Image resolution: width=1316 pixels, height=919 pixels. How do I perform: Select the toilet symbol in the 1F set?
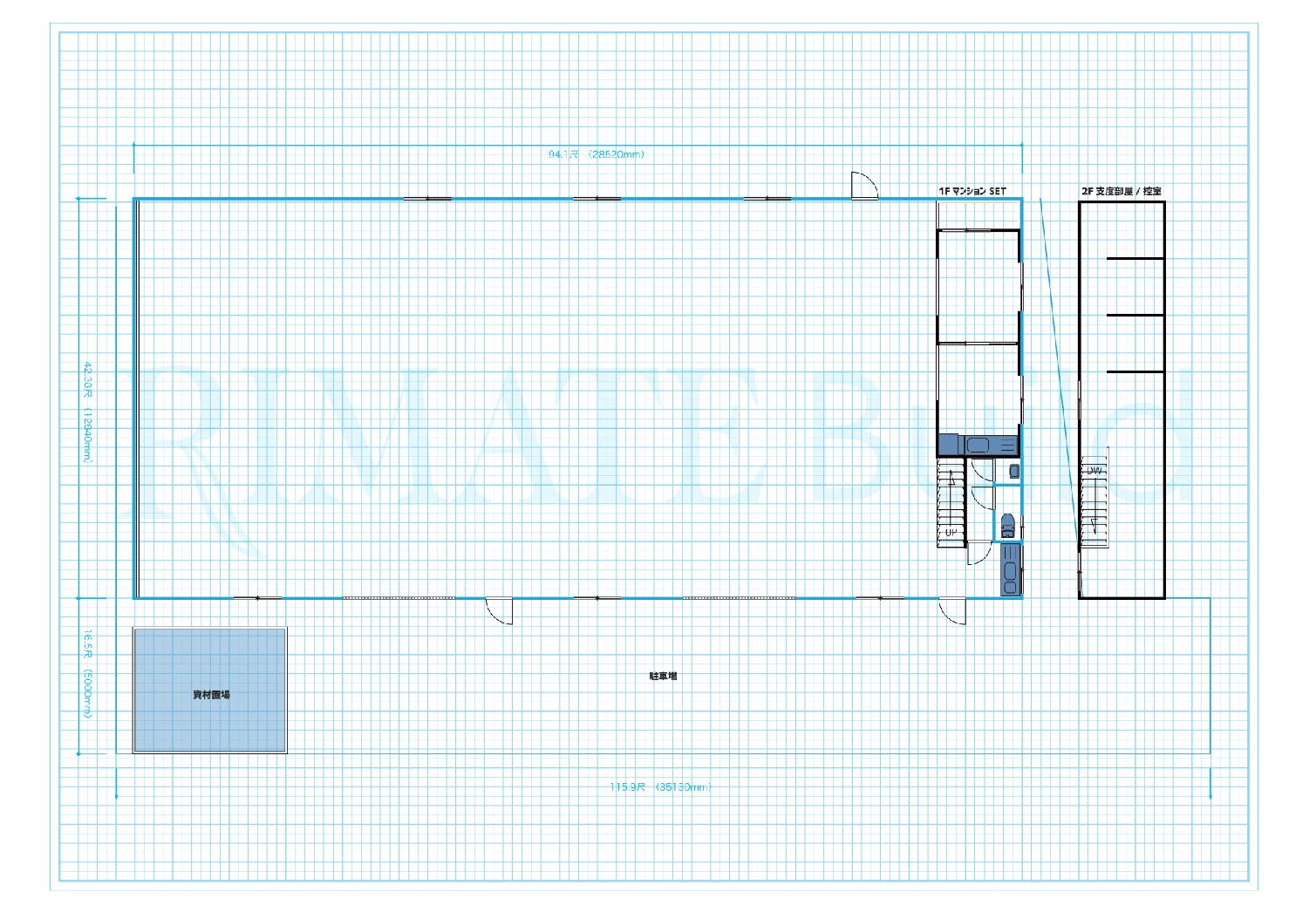click(1007, 526)
